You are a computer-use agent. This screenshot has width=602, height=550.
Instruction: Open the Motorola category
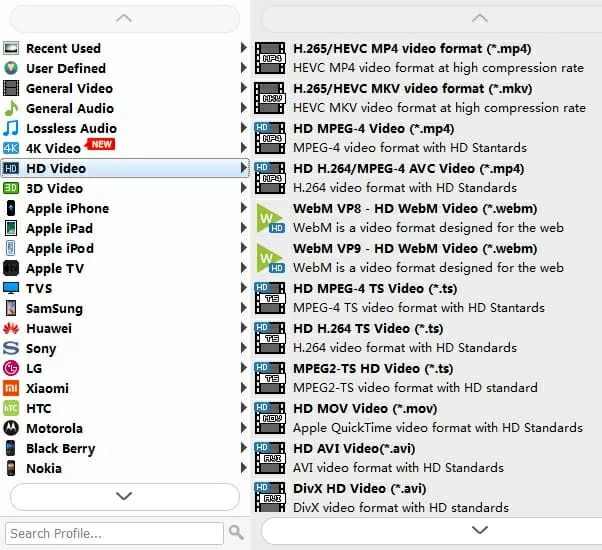[125, 428]
